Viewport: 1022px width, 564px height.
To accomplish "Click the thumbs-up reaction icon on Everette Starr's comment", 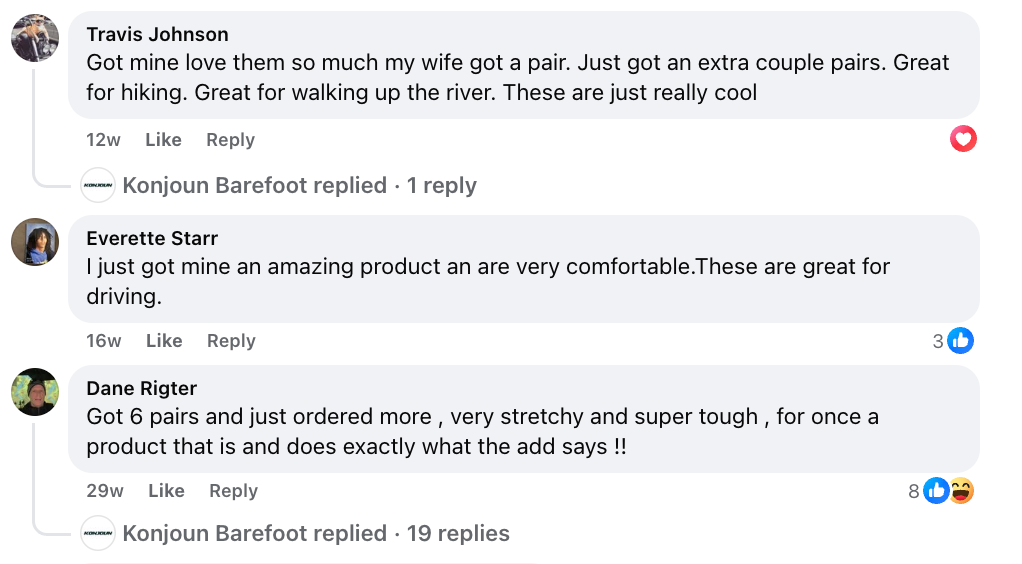I will click(960, 341).
